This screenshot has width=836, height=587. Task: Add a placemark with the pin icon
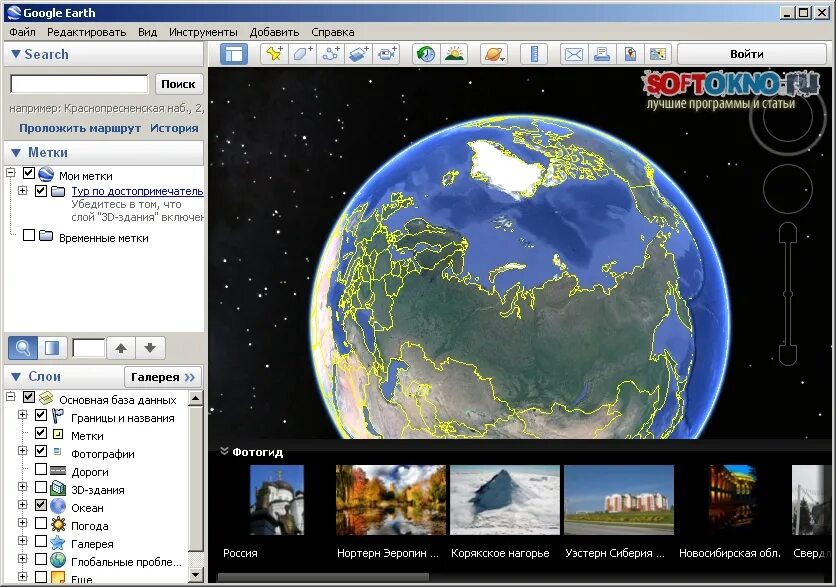pyautogui.click(x=274, y=54)
